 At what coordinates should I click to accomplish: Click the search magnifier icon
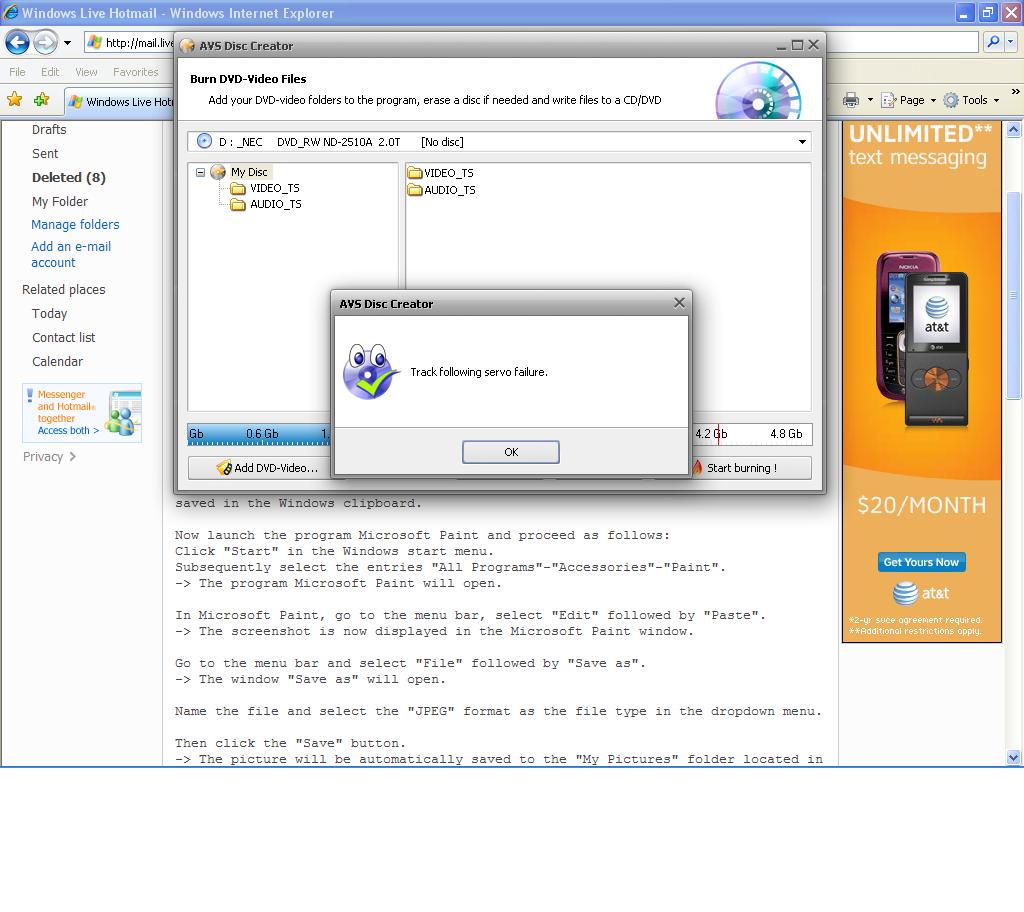(x=992, y=42)
